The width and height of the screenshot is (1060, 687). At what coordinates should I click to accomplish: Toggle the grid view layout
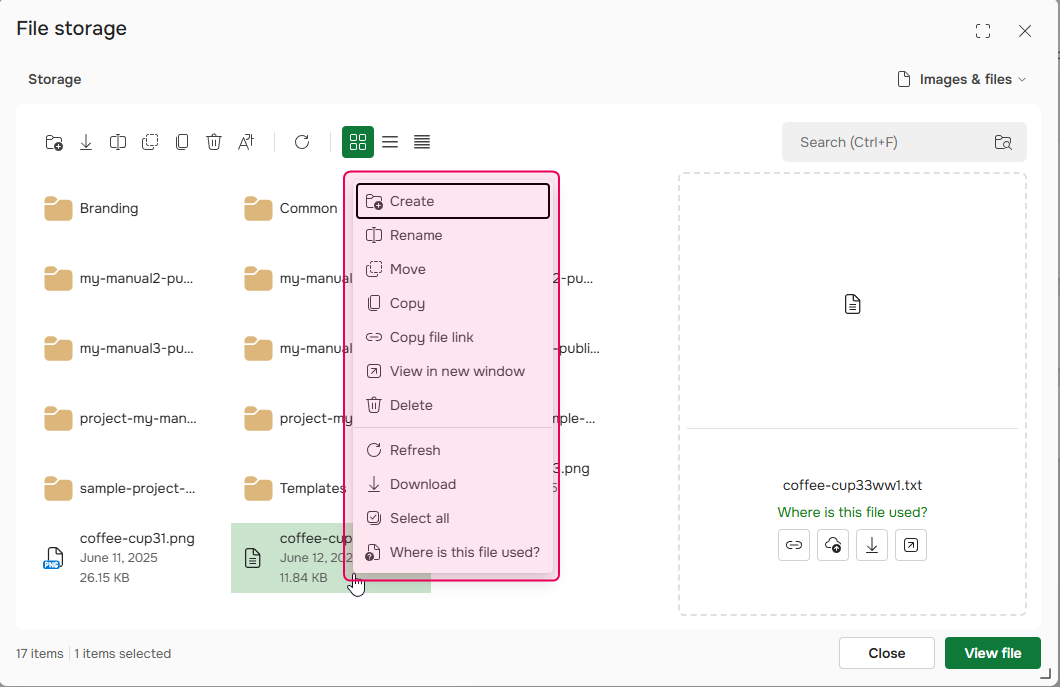[358, 142]
